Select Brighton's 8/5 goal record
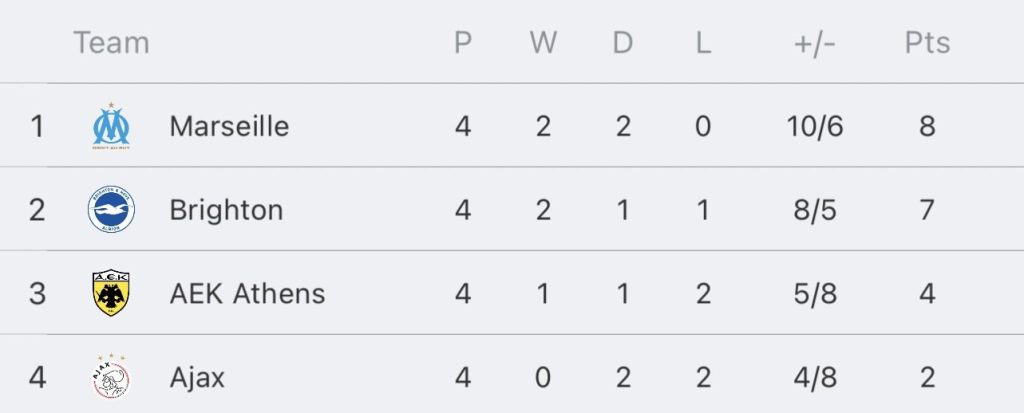Viewport: 1024px width, 413px height. (x=815, y=210)
